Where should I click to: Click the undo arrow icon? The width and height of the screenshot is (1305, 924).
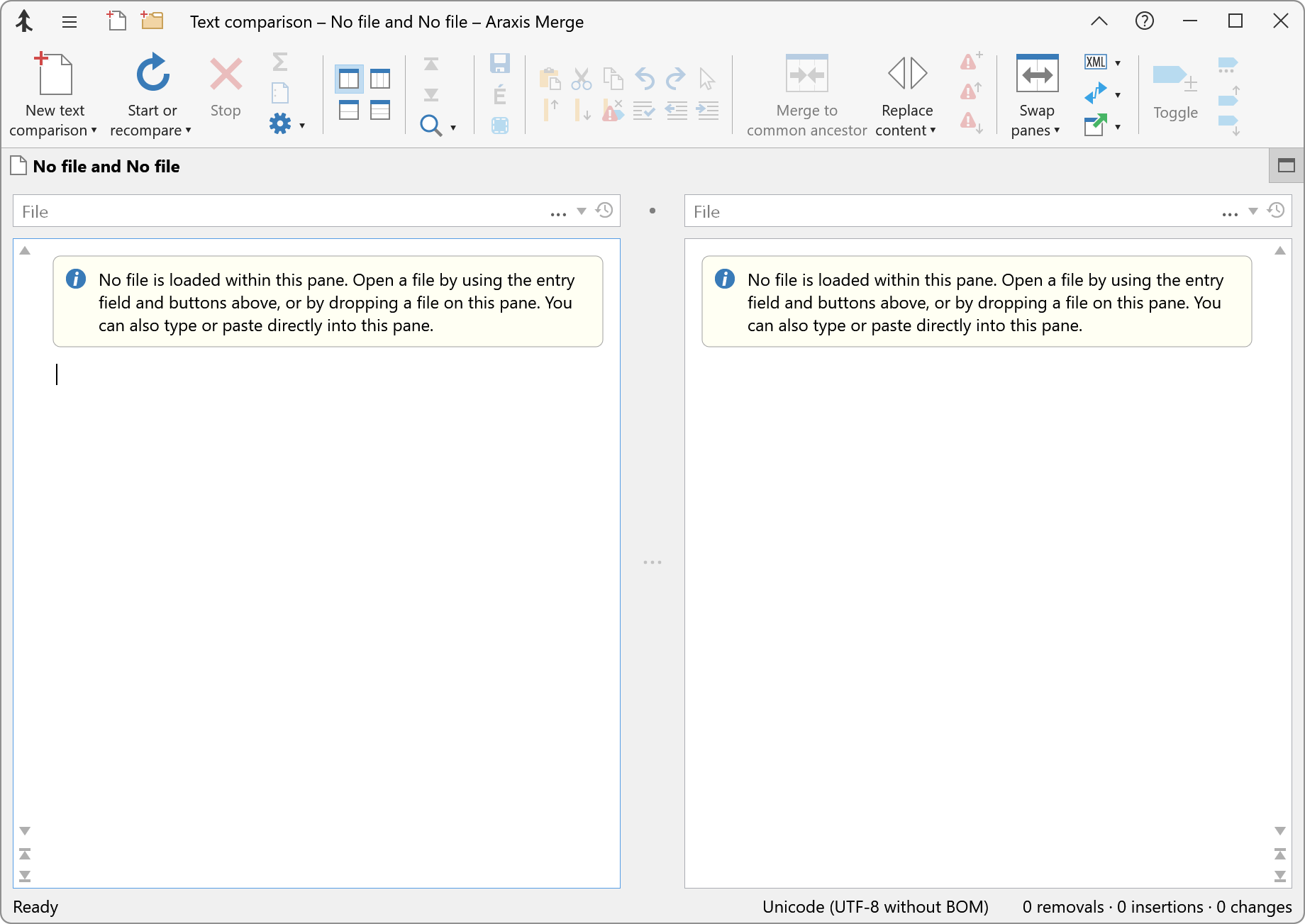coord(644,78)
